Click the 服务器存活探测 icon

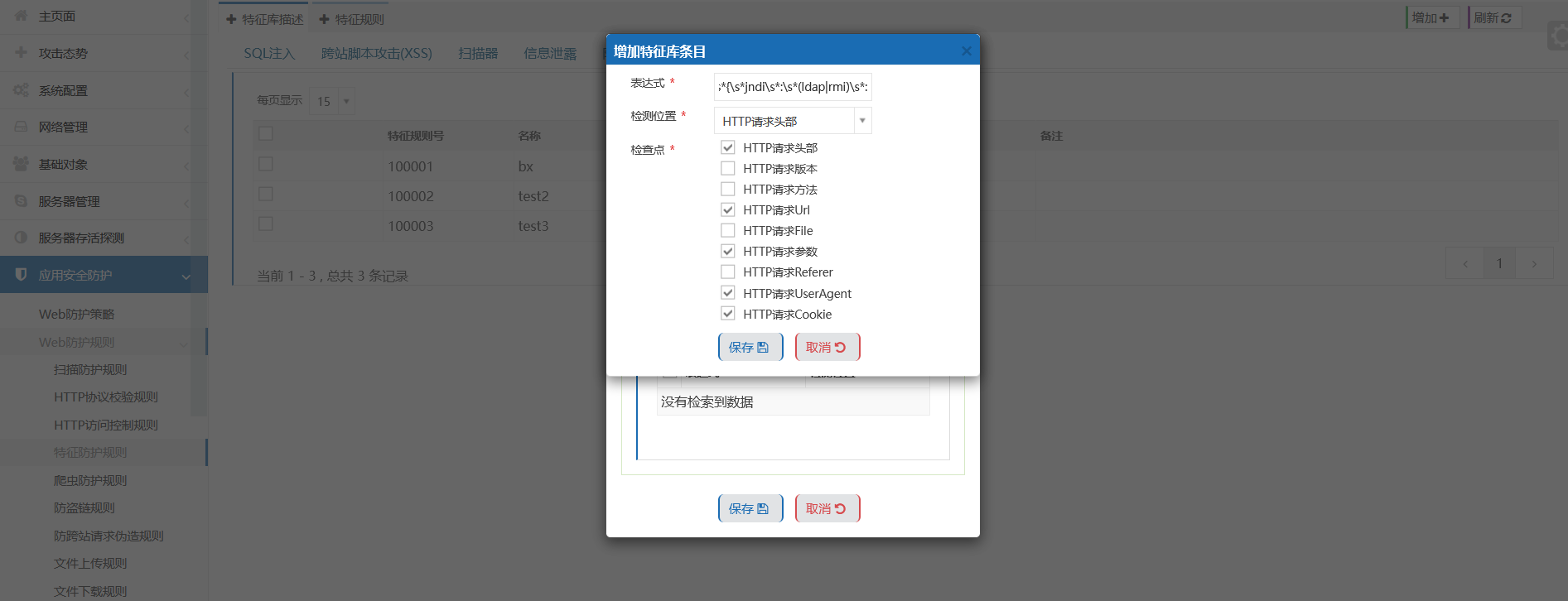coord(21,238)
